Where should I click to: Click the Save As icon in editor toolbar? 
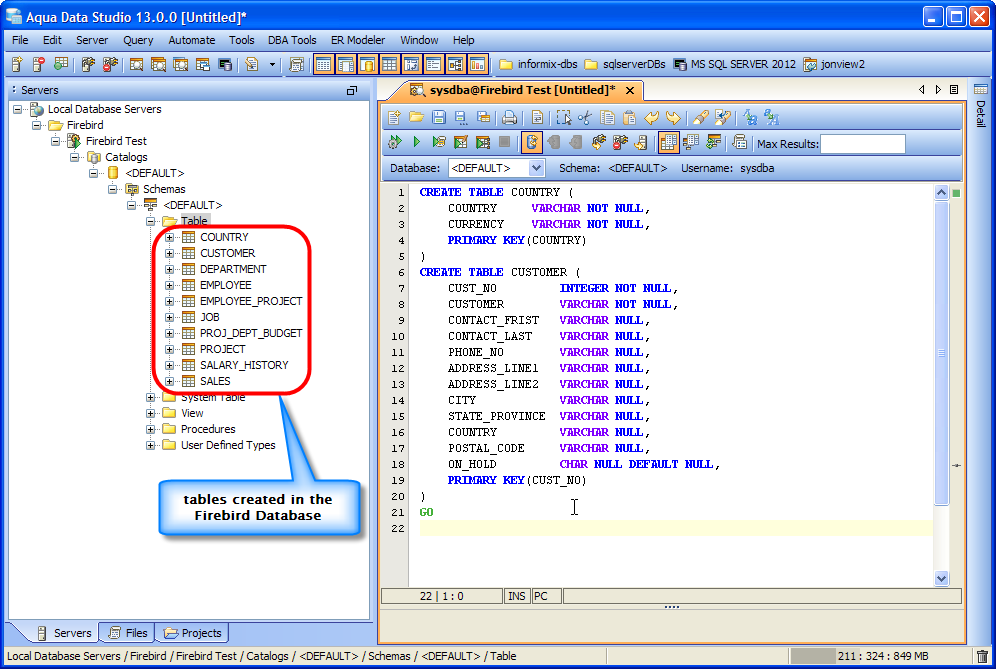tap(461, 118)
